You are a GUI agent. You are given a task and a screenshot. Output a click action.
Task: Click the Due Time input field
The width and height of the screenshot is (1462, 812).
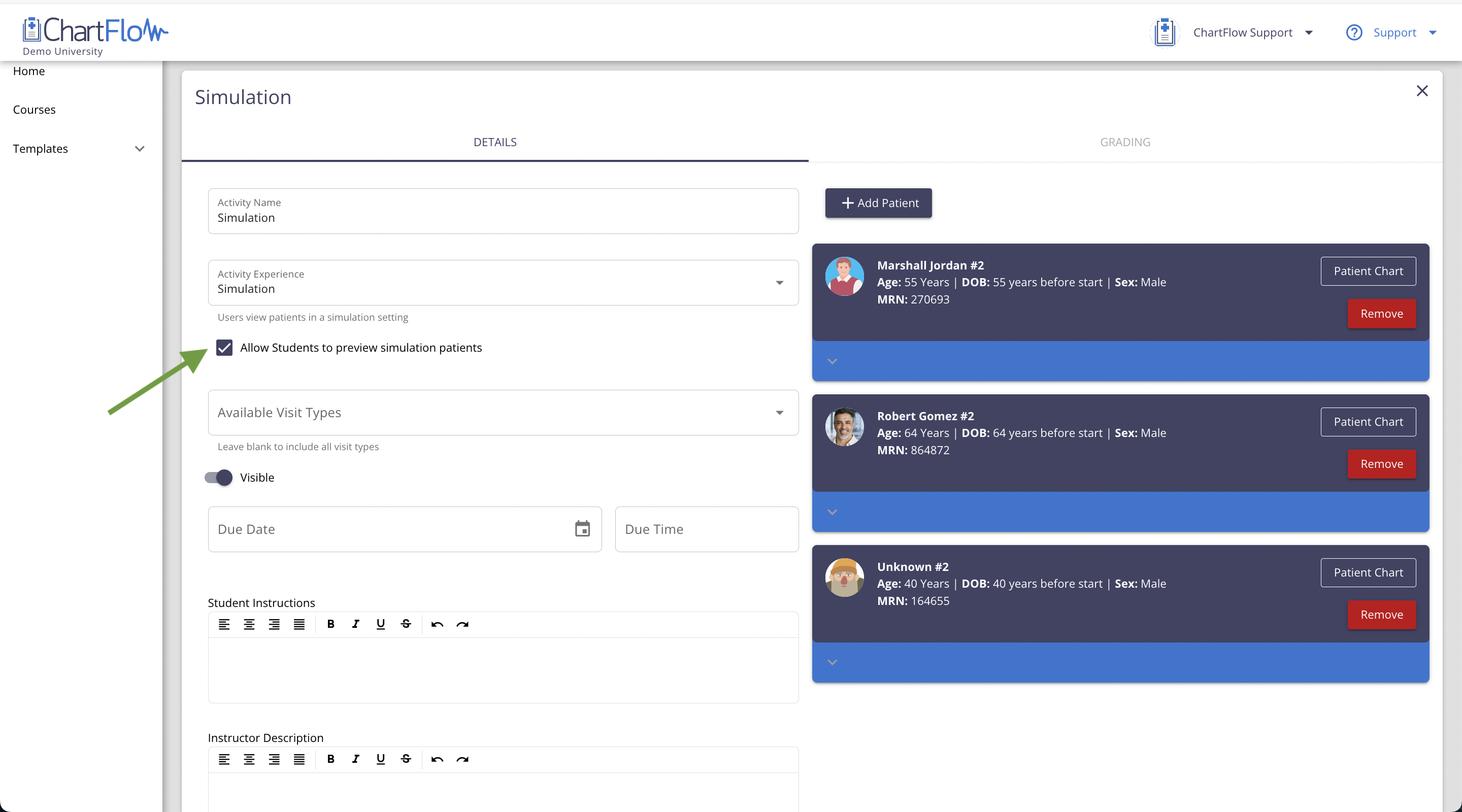tap(707, 529)
